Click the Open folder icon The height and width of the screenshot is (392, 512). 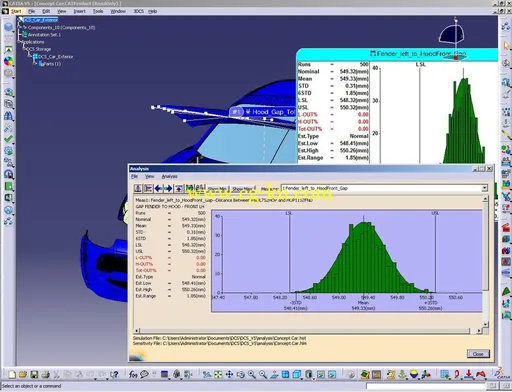pyautogui.click(x=23, y=374)
